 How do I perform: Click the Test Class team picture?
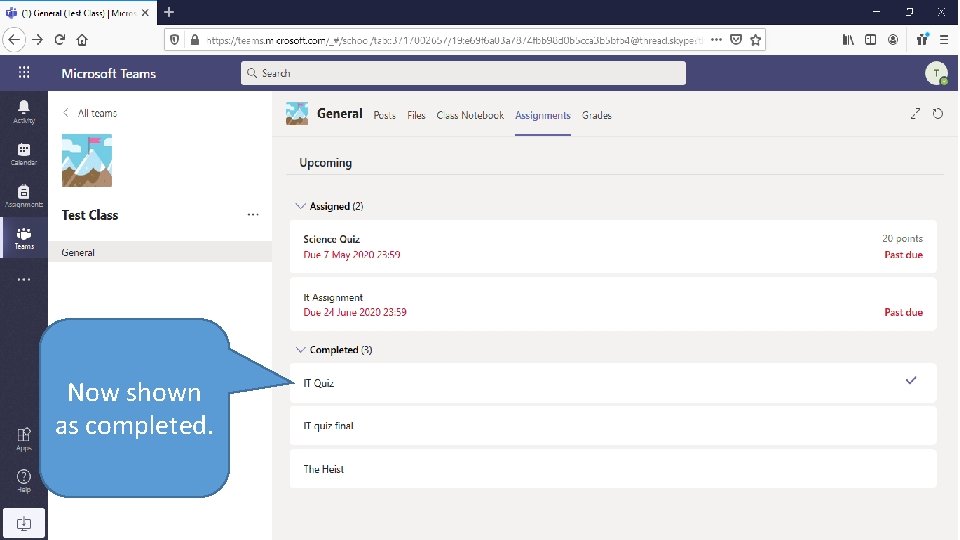point(87,160)
